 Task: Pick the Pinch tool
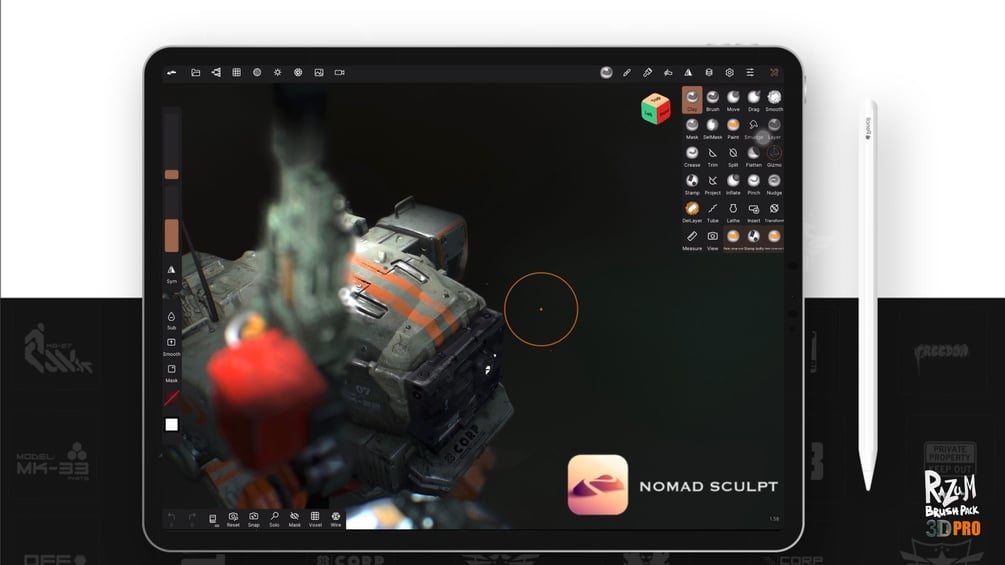pos(753,183)
